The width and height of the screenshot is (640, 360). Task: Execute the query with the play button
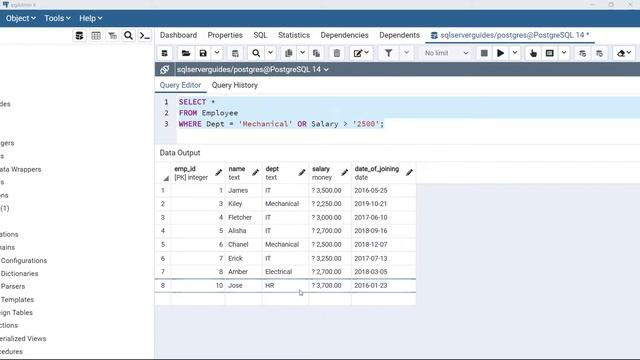(x=500, y=53)
